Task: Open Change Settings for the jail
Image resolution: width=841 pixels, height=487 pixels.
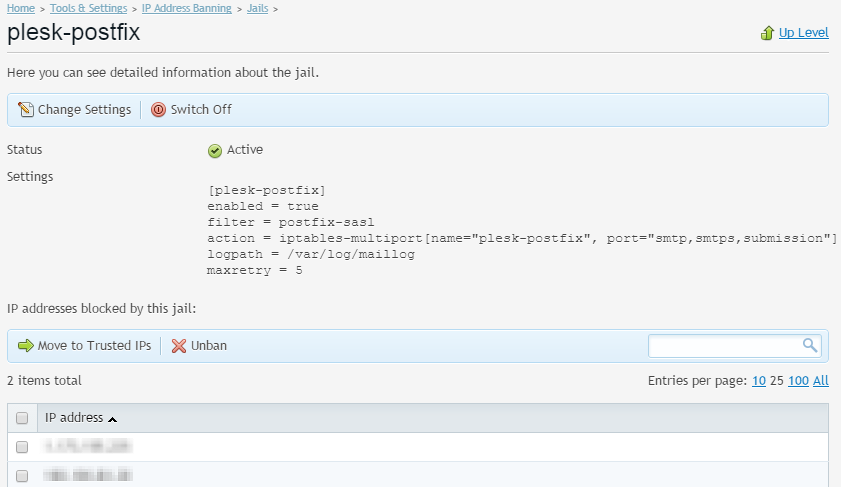Action: 84,109
